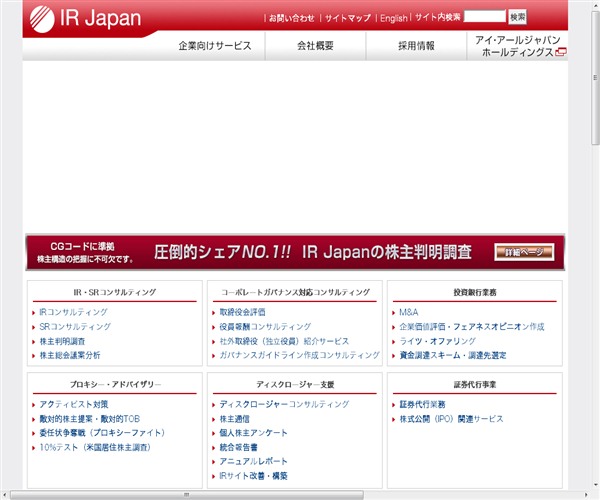Open the 株主通信 link
Image resolution: width=600 pixels, height=500 pixels.
pyautogui.click(x=235, y=419)
